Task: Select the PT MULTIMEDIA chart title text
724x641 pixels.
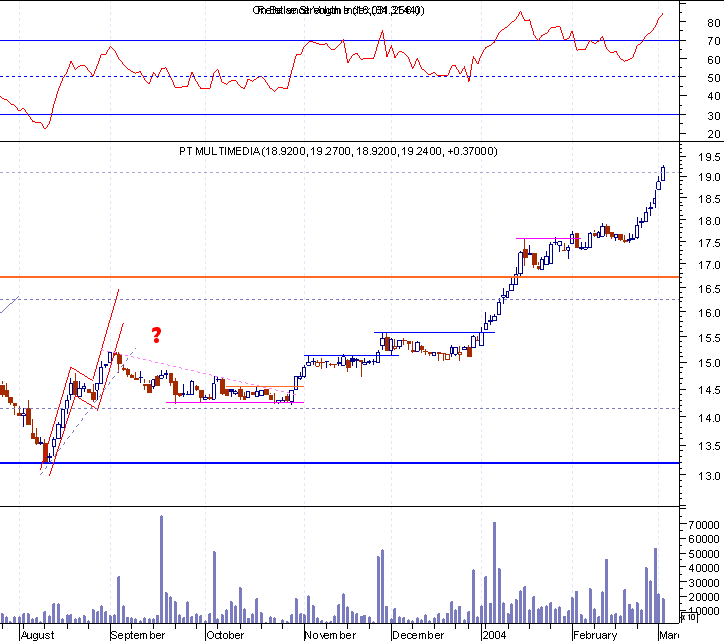Action: (338, 151)
